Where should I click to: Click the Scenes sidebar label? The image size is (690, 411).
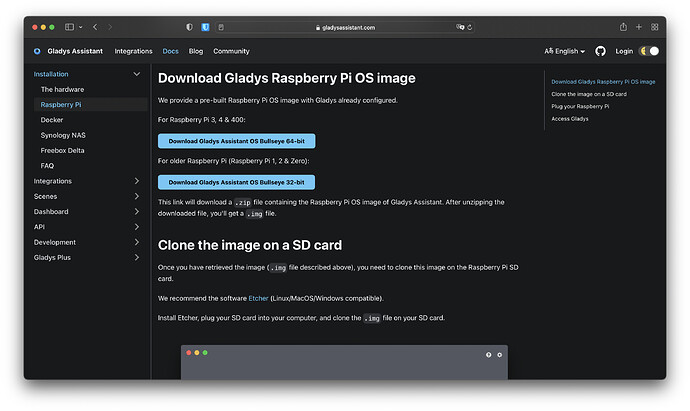(x=45, y=196)
